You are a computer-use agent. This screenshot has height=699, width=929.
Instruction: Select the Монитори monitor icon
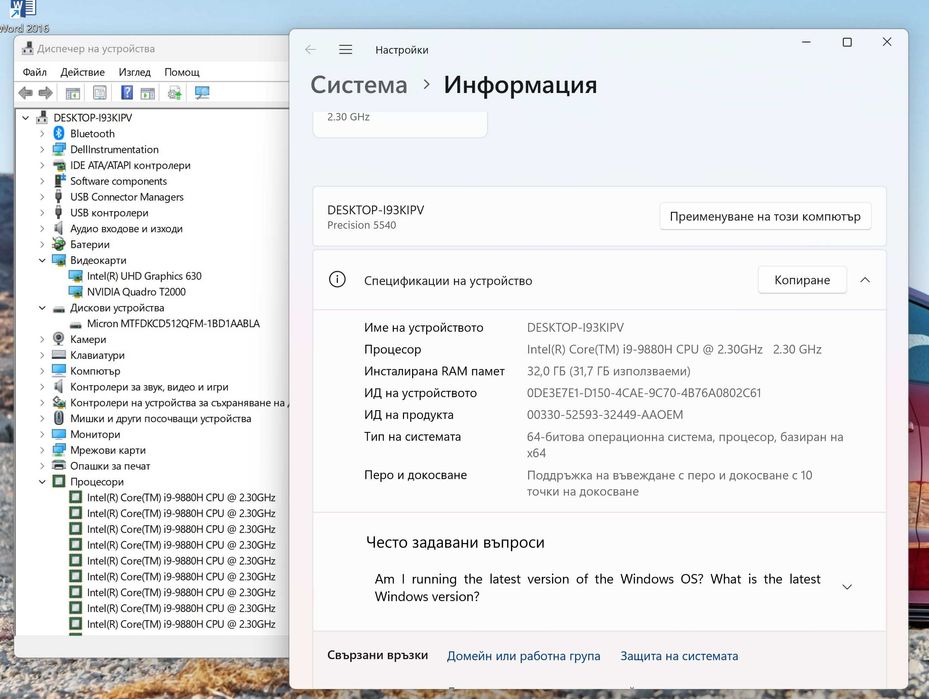(59, 434)
